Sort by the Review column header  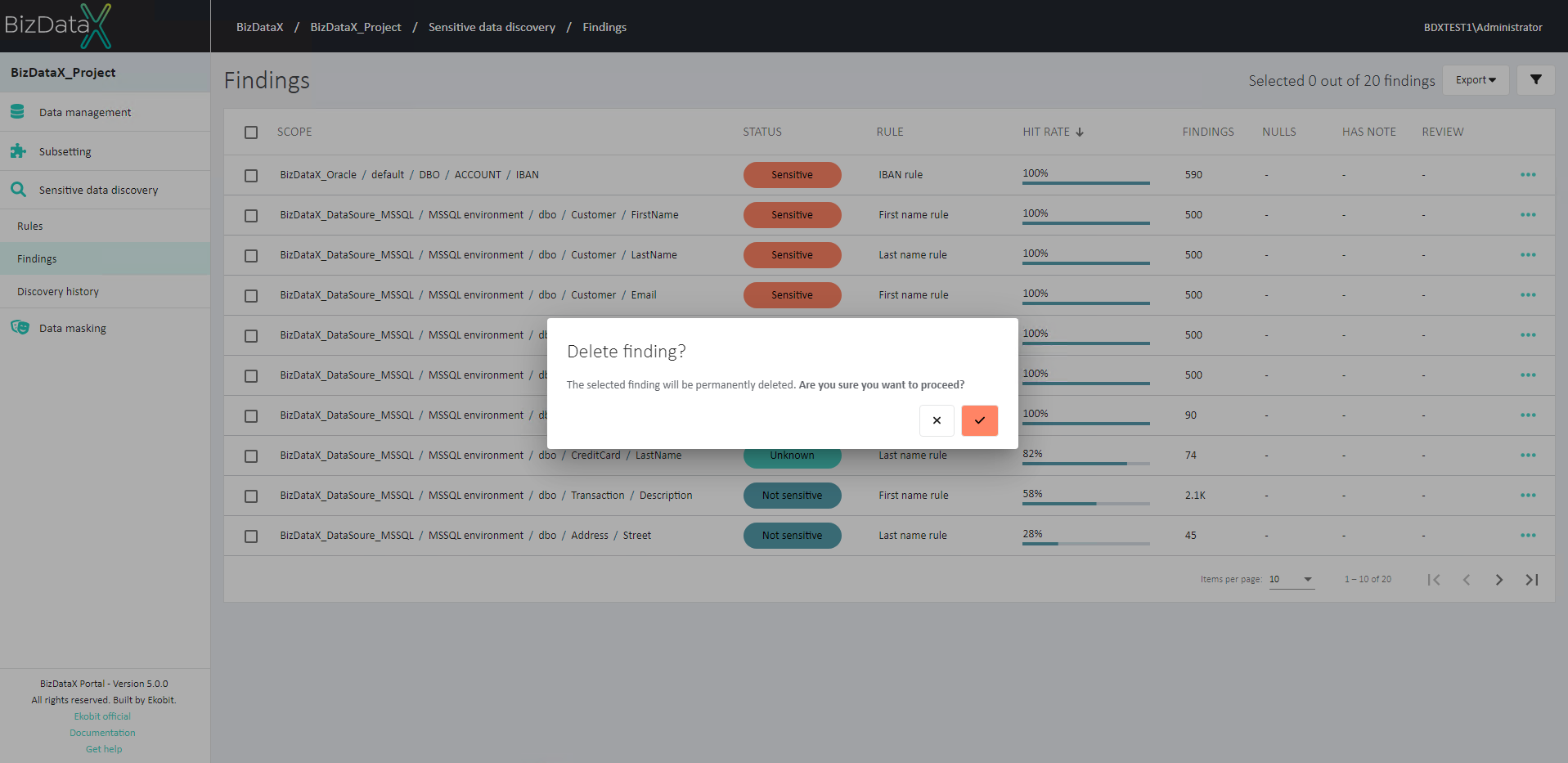[x=1443, y=132]
